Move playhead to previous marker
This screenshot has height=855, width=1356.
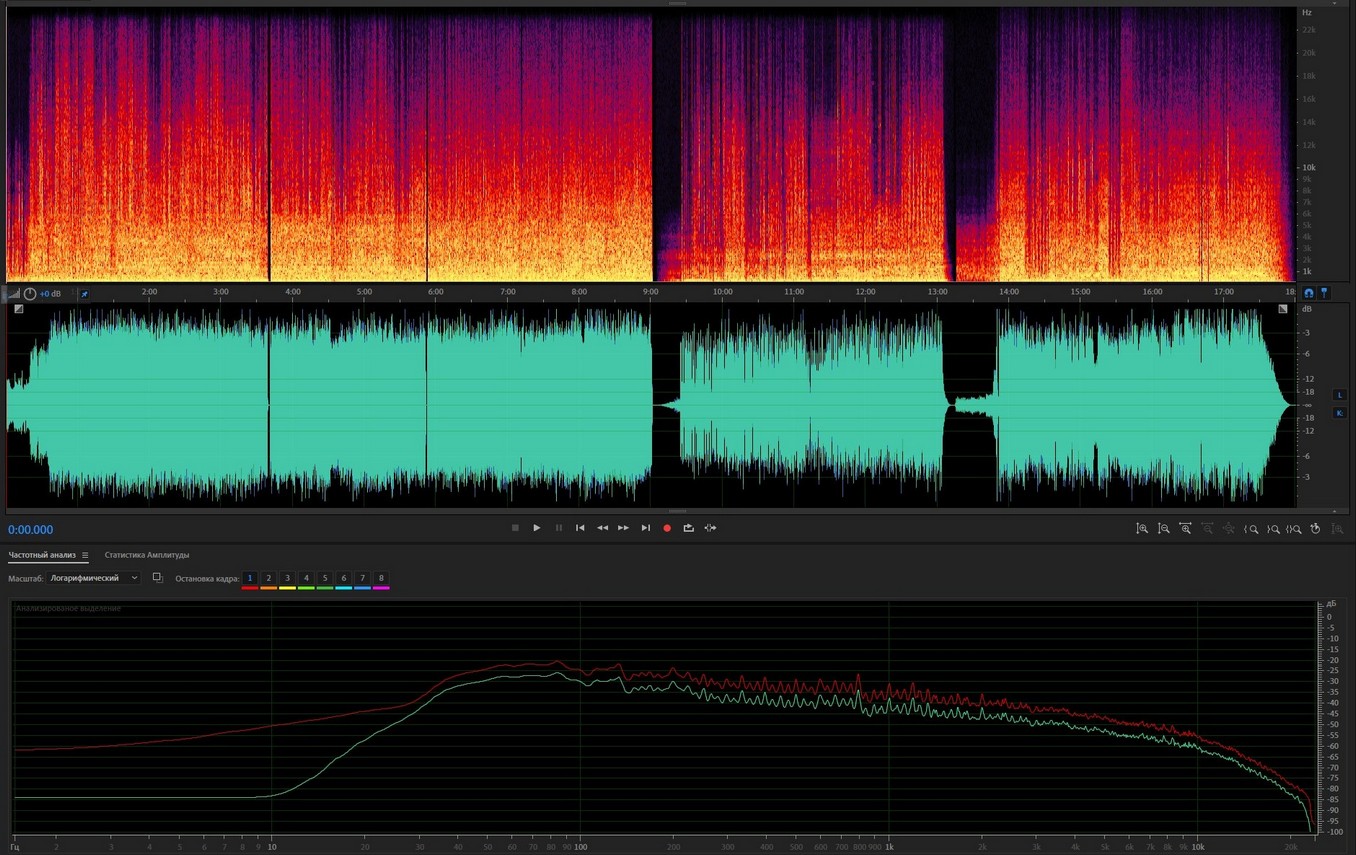(x=580, y=528)
